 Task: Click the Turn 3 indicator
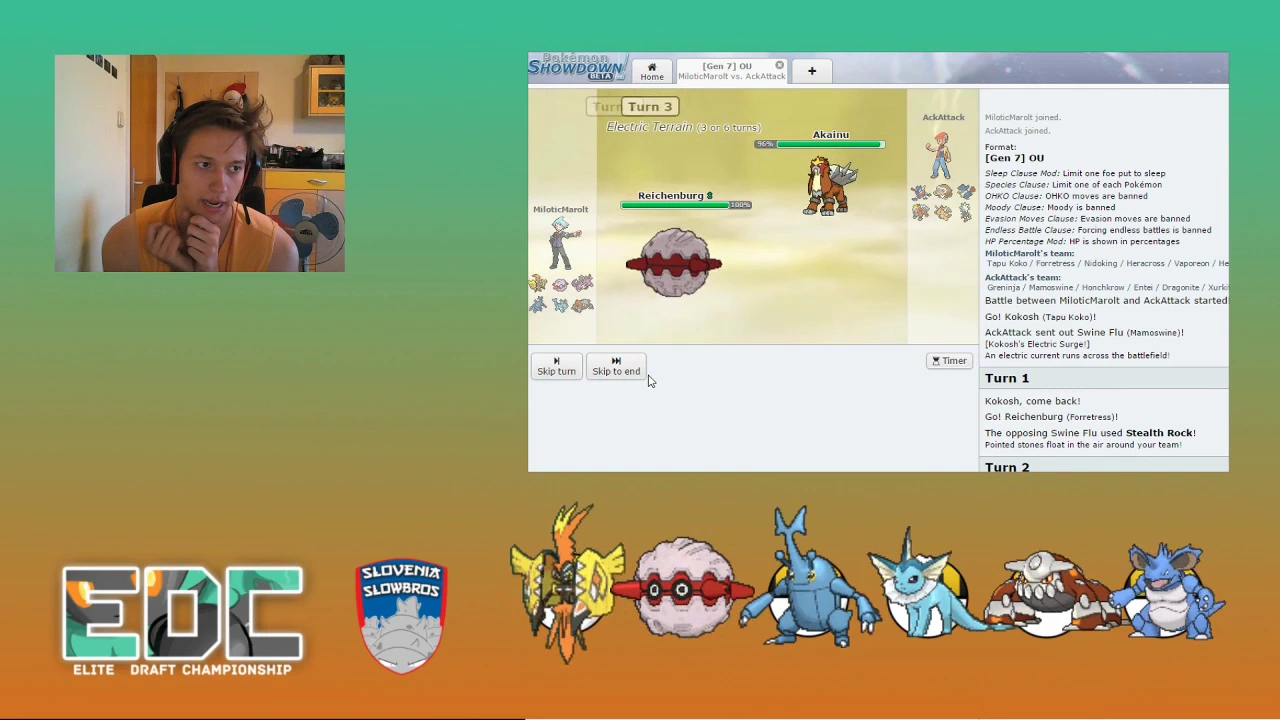(x=650, y=106)
